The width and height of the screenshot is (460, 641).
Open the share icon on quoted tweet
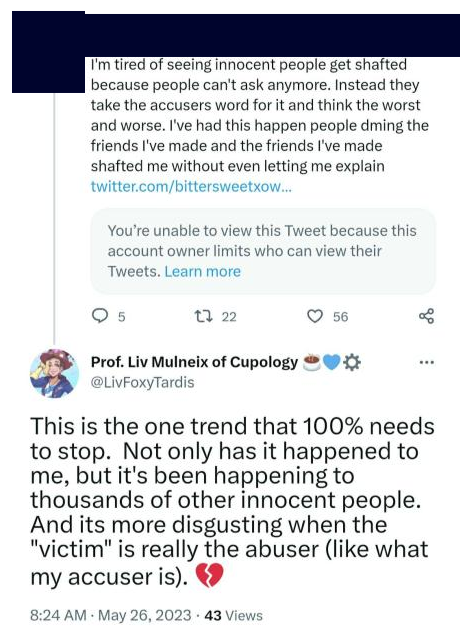[426, 316]
